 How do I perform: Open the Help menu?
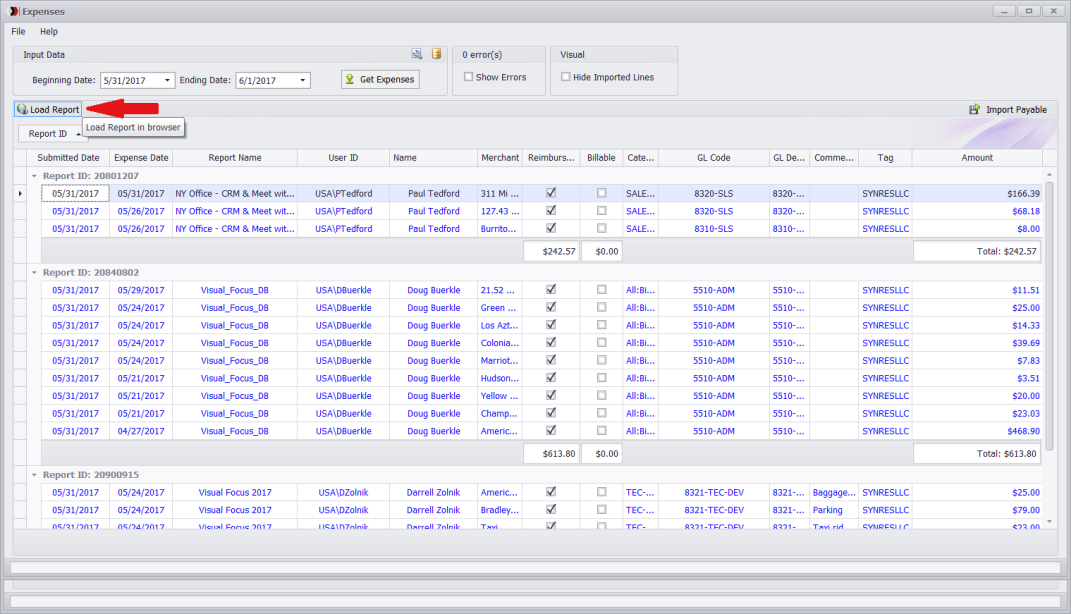pos(49,32)
